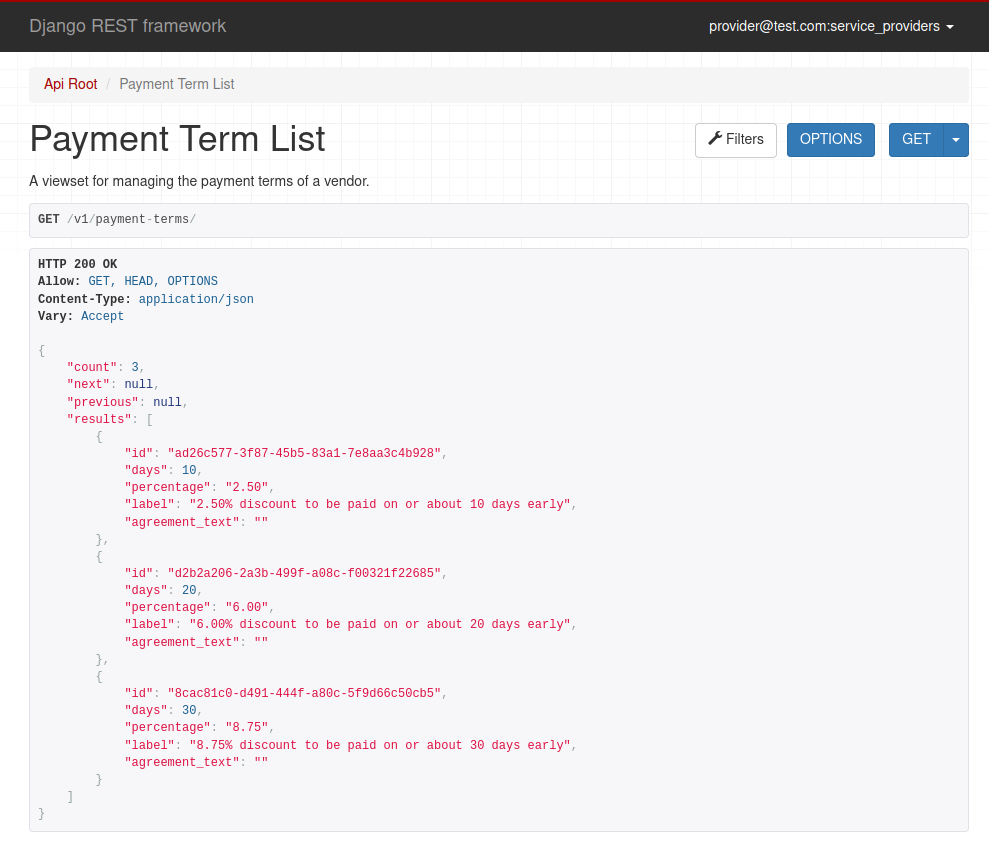Open the provider@test.com user dropdown
Image resolution: width=989 pixels, height=865 pixels.
coord(830,26)
